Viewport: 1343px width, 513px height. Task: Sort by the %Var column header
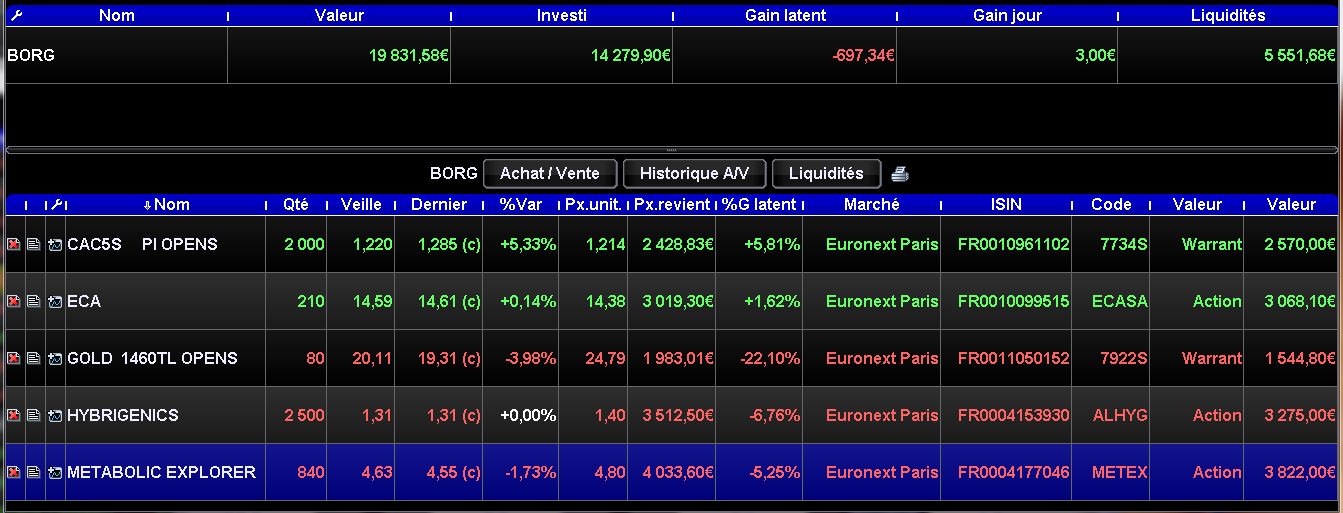pos(520,204)
